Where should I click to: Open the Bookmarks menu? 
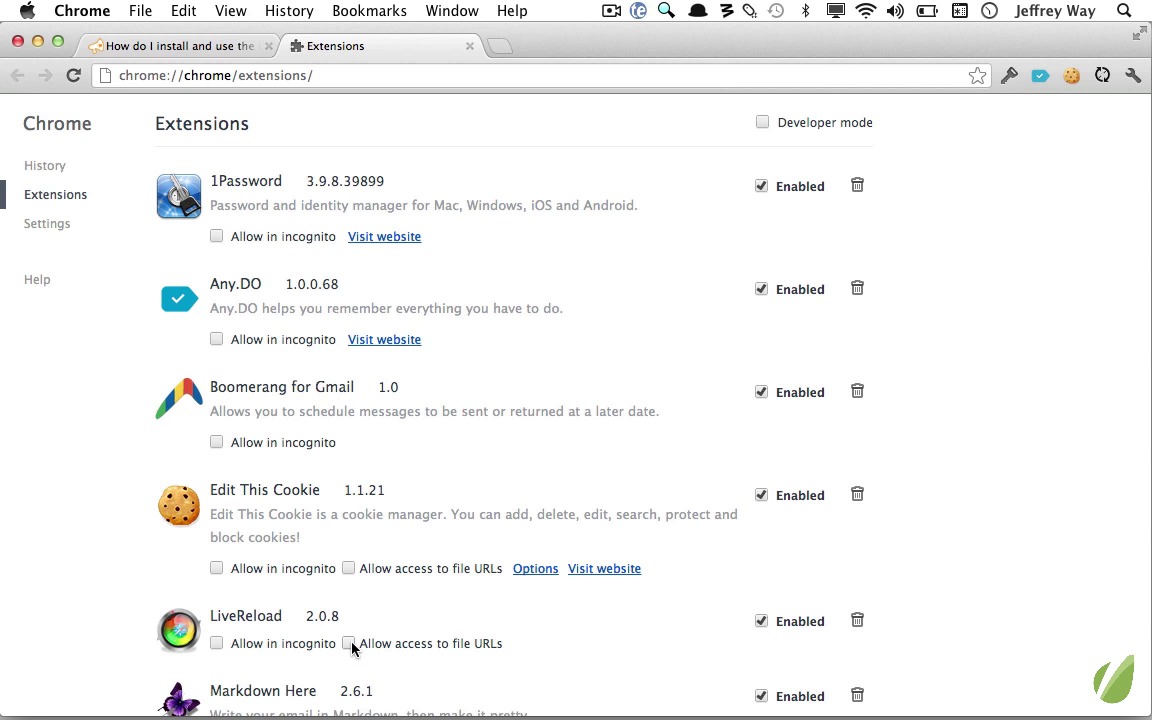click(370, 10)
